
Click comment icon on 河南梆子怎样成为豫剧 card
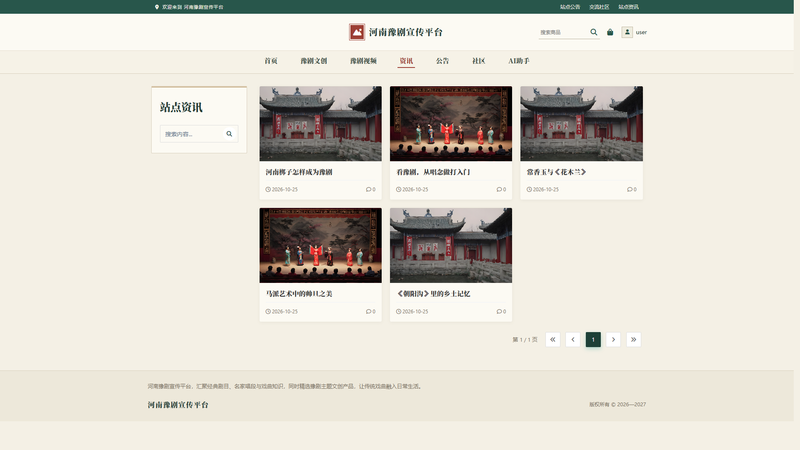pyautogui.click(x=368, y=189)
